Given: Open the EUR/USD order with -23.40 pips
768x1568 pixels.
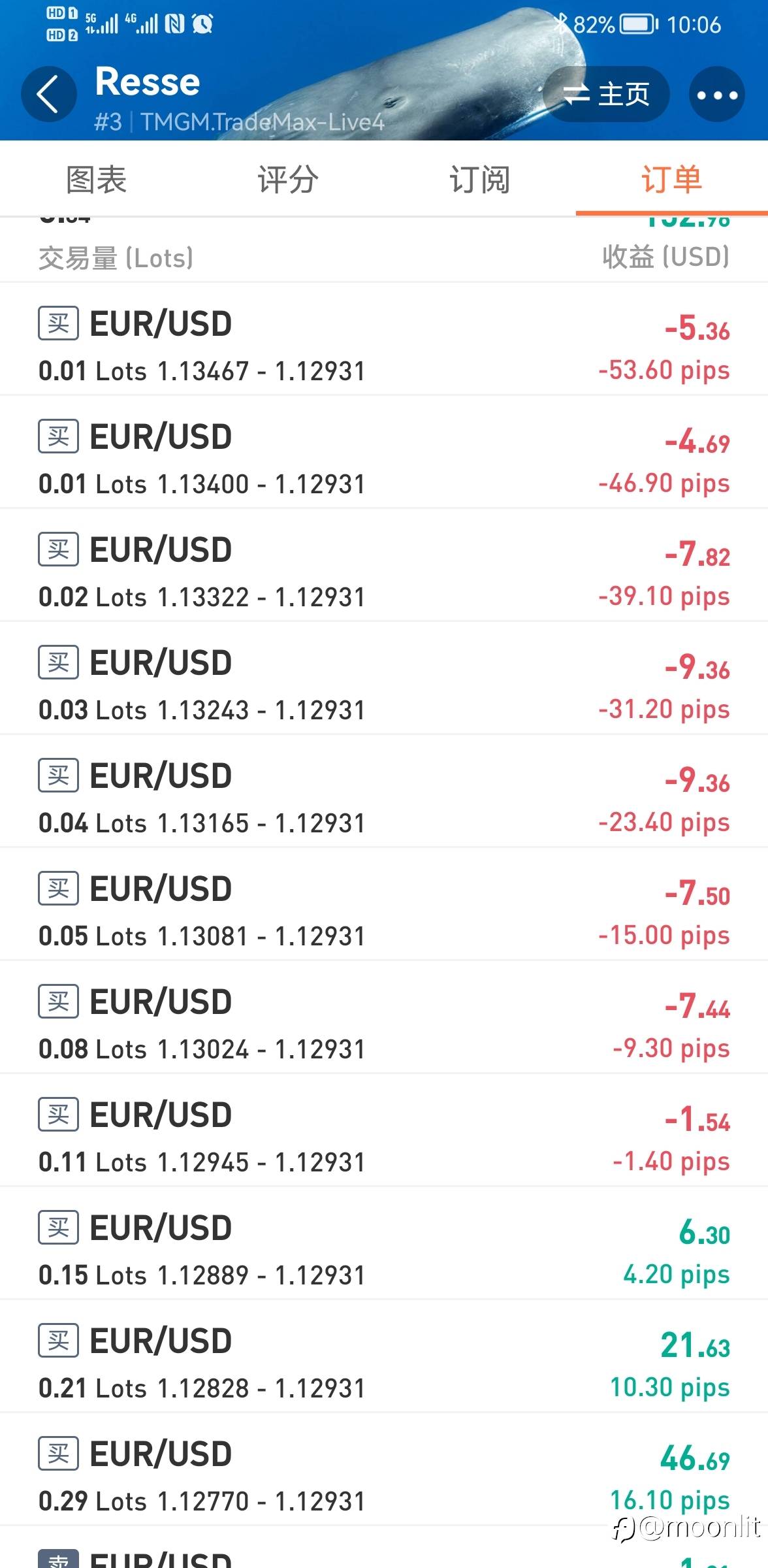Looking at the screenshot, I should point(384,791).
